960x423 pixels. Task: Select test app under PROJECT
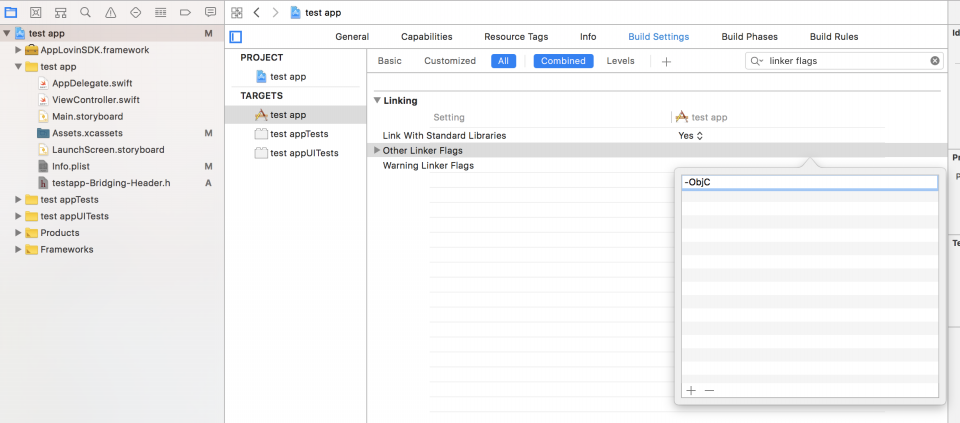pos(288,77)
